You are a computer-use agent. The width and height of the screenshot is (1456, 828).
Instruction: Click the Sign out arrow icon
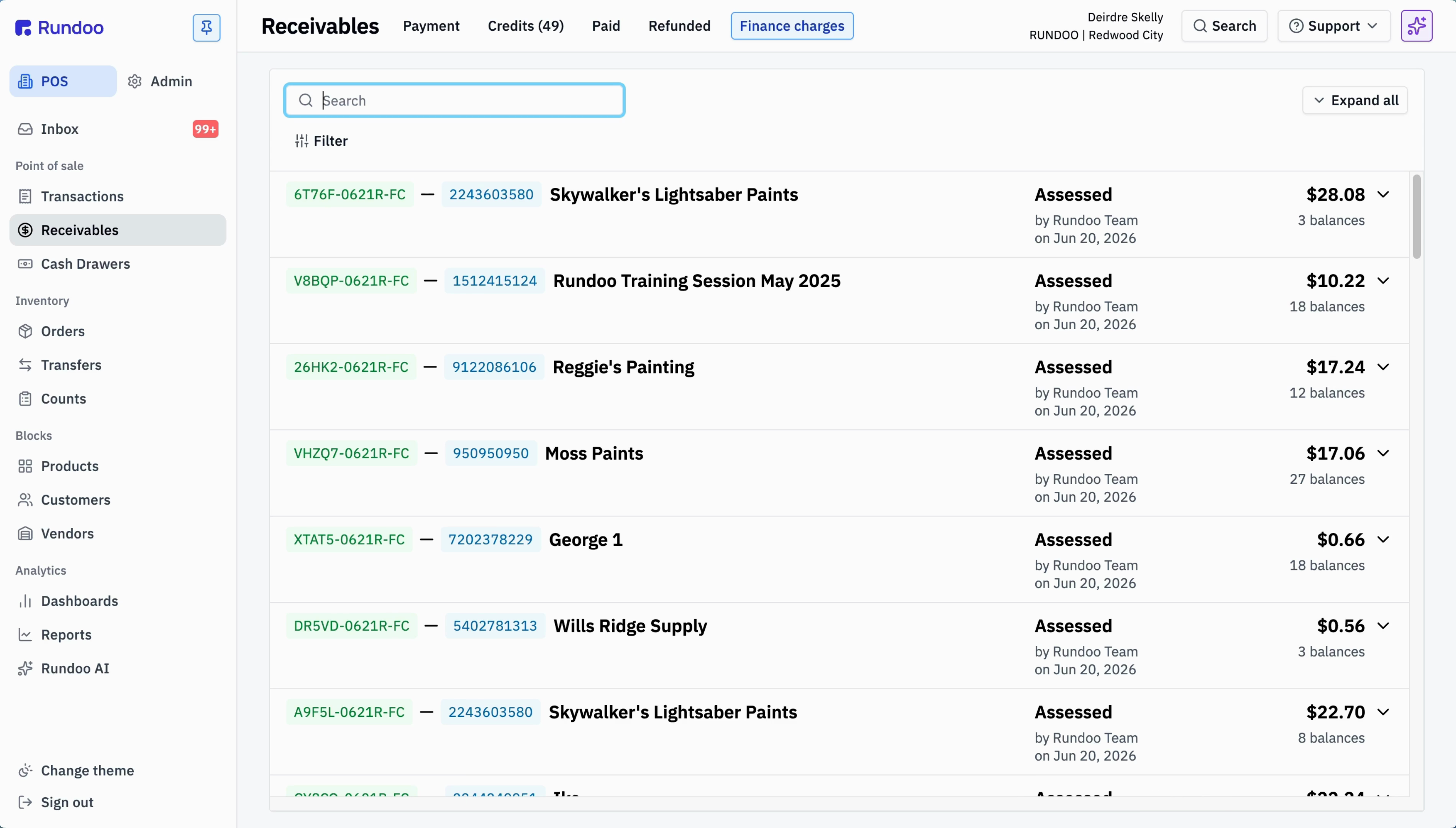(25, 802)
